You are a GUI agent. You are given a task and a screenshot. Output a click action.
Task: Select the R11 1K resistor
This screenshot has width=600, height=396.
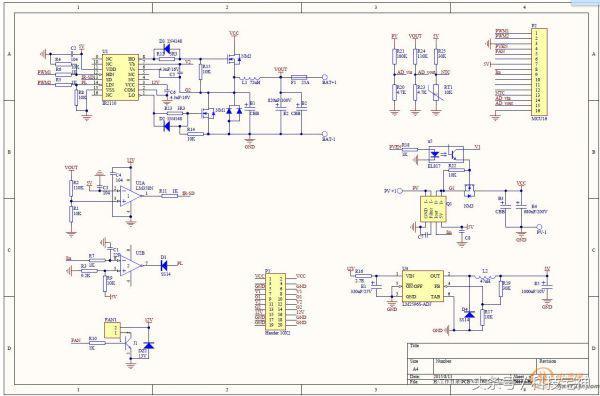point(170,196)
